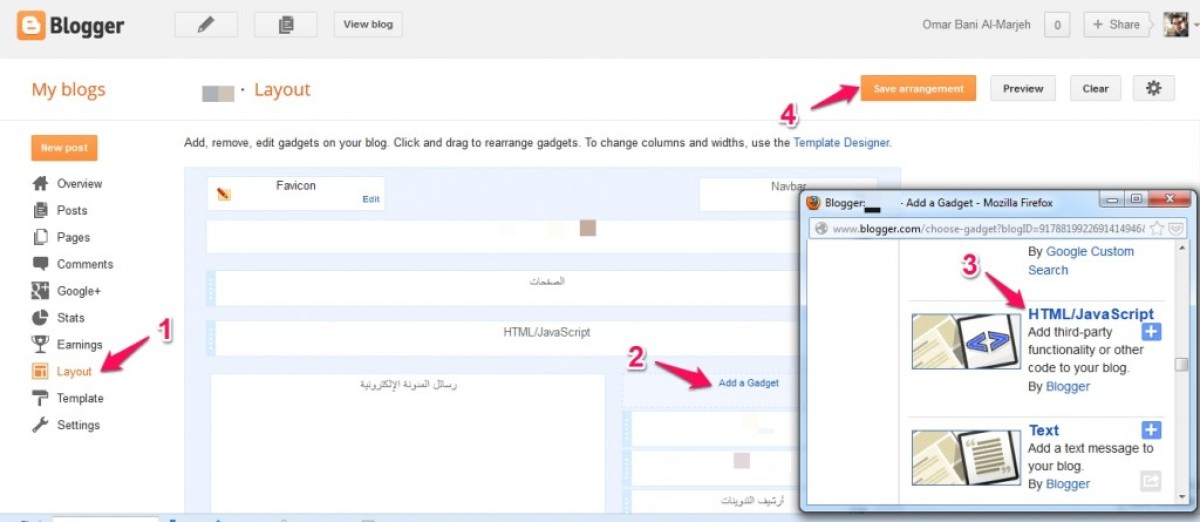Bookmark page with the star icon

[1157, 228]
